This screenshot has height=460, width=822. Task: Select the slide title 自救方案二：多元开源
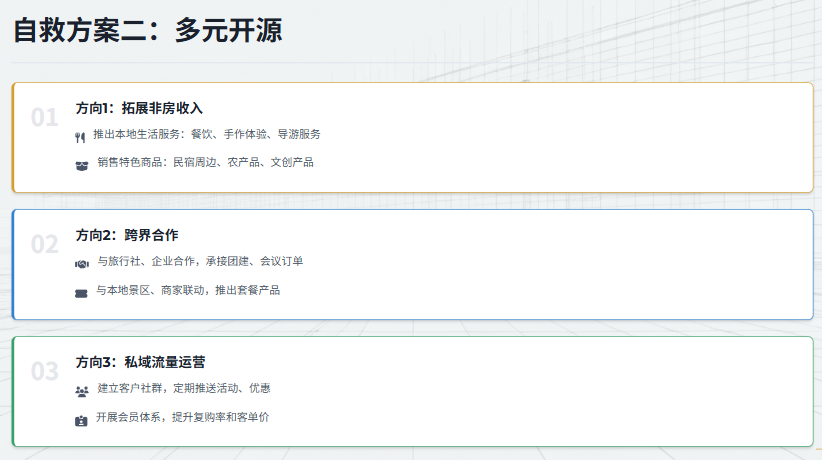148,31
